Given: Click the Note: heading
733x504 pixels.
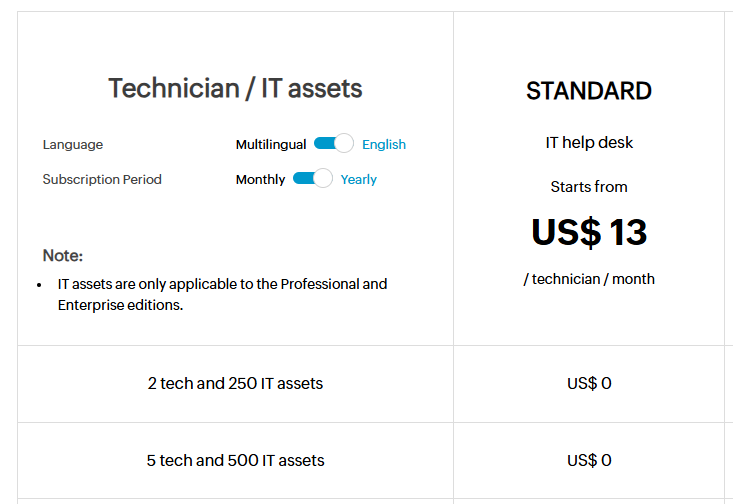Looking at the screenshot, I should tap(63, 255).
